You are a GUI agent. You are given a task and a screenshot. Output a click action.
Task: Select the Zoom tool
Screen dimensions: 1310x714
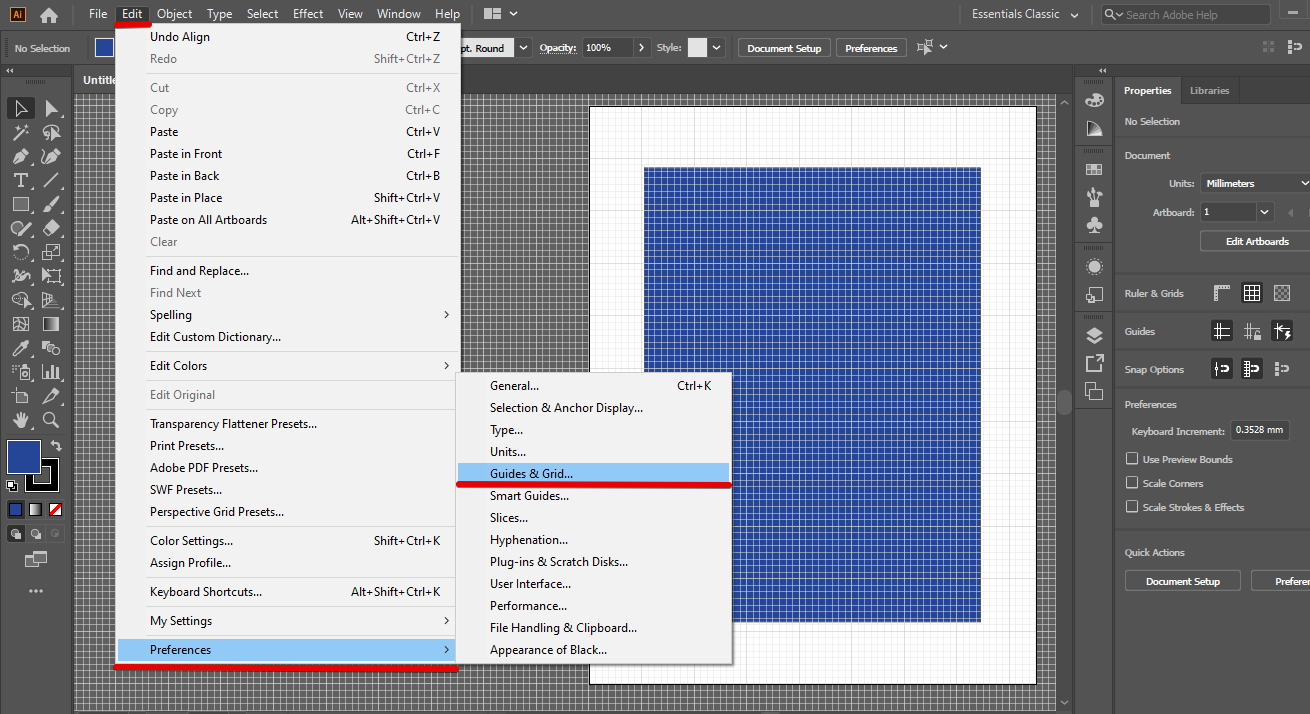coord(51,420)
